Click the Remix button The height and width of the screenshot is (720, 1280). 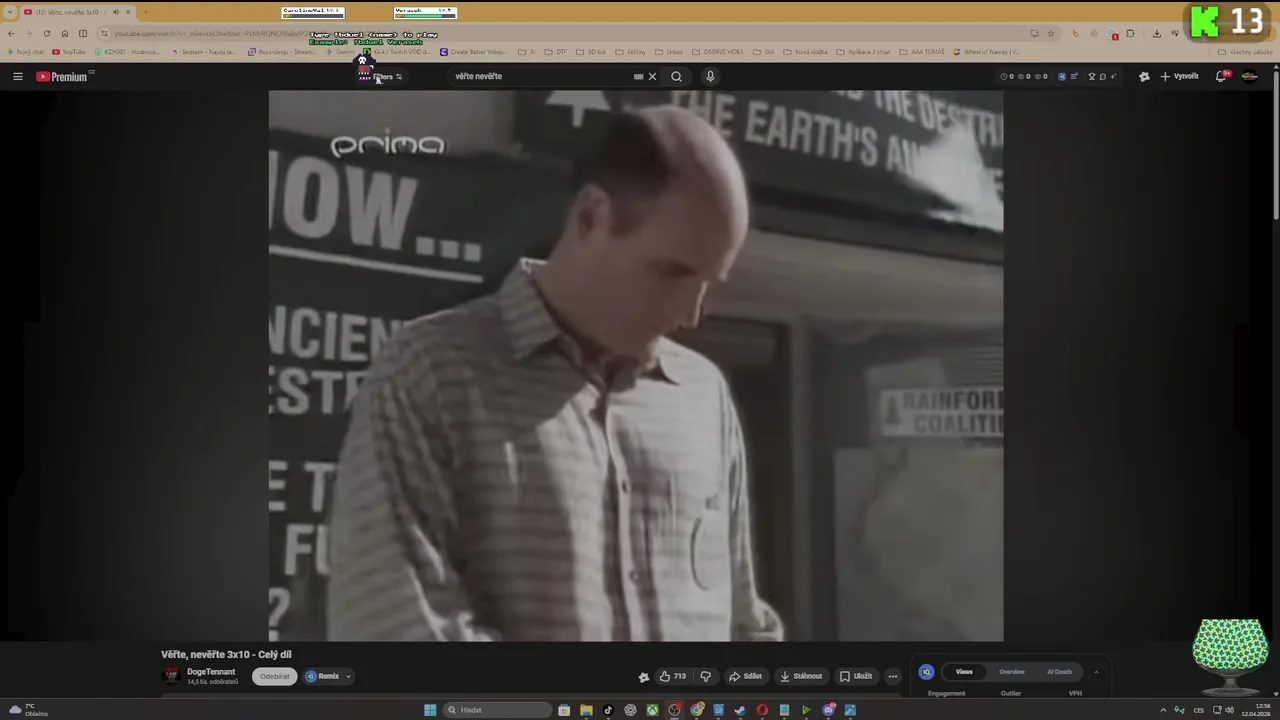click(x=323, y=676)
